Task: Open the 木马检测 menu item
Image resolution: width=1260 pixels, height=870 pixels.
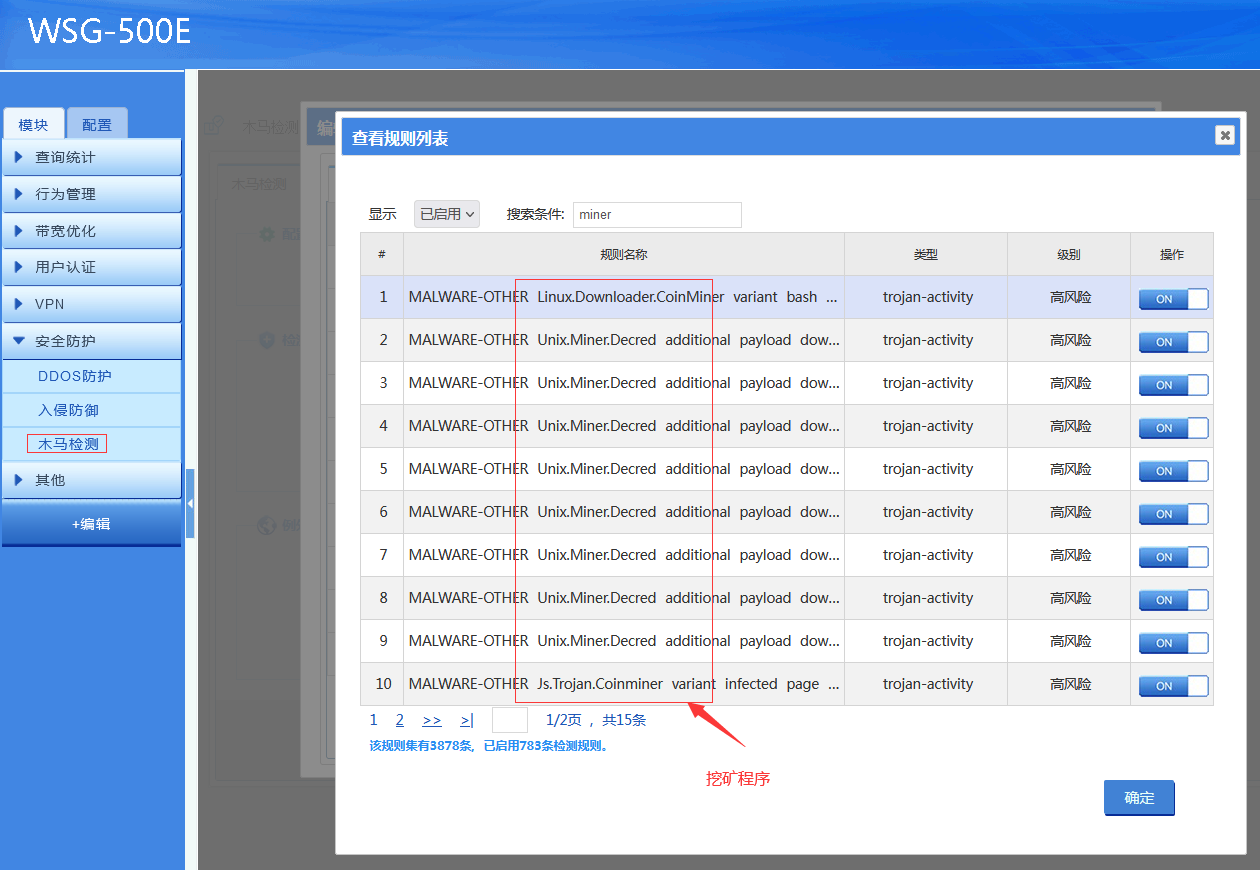Action: click(68, 444)
